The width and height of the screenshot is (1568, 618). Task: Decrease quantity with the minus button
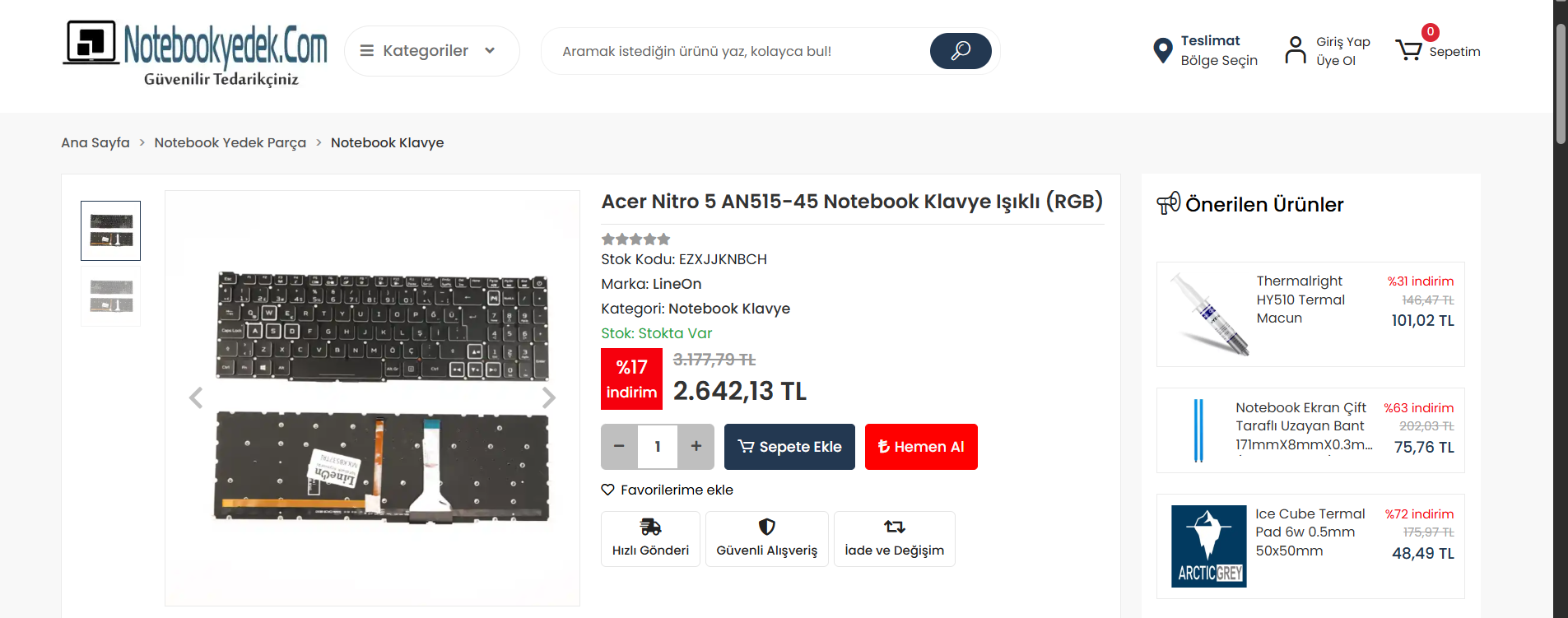pos(619,447)
